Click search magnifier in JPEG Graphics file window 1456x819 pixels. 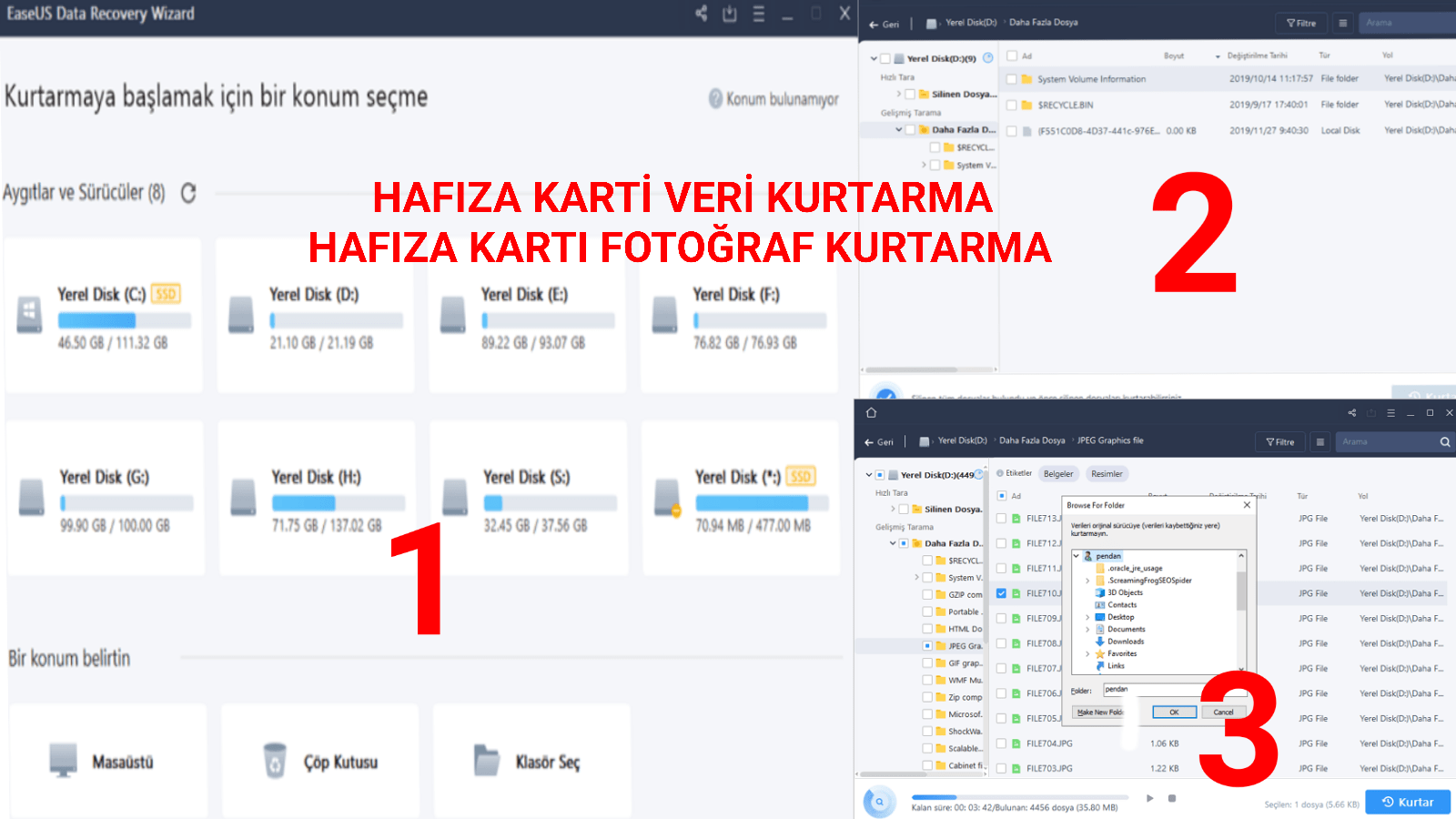pos(1445,442)
